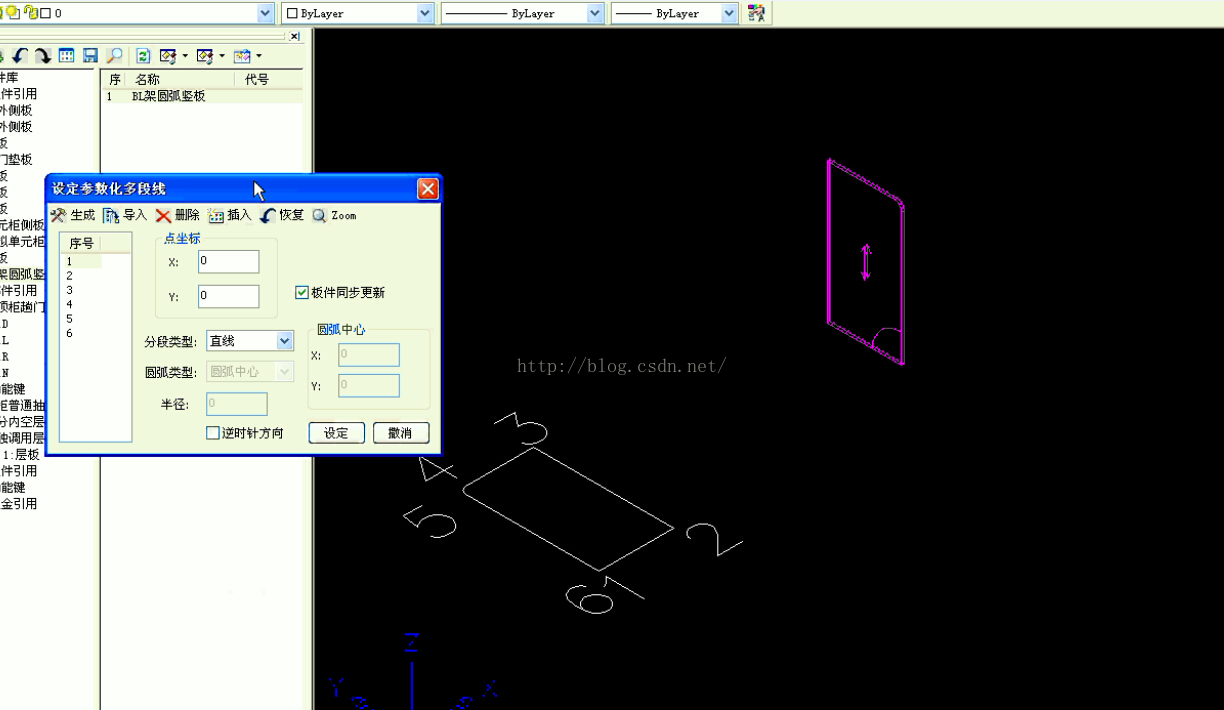Viewport: 1224px width, 710px height.
Task: Click the 序 column header
Action: click(x=114, y=79)
